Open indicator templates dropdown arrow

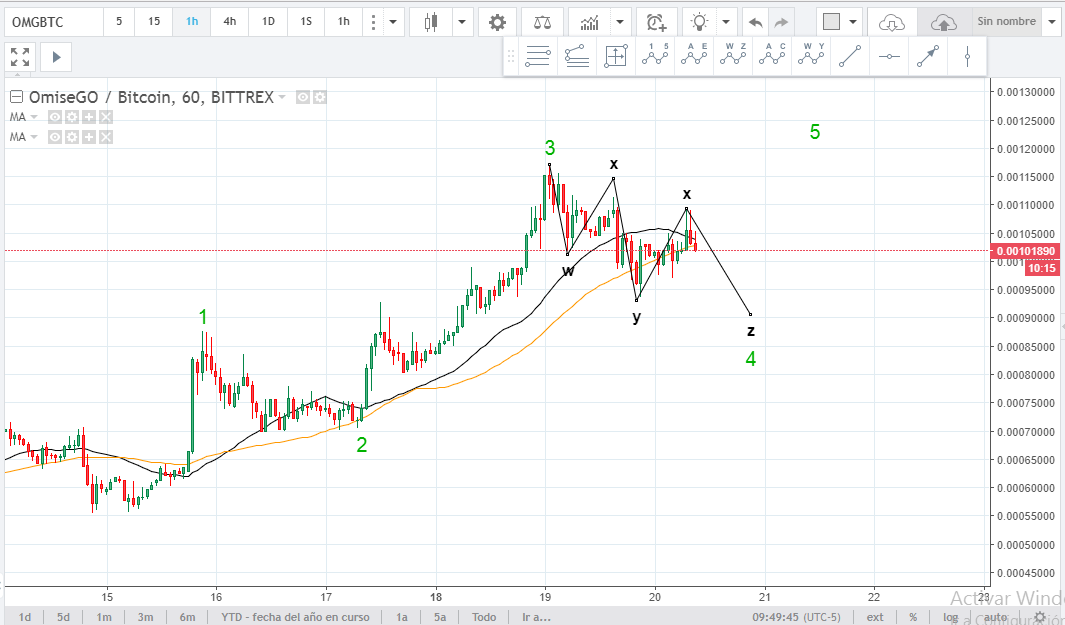(x=619, y=22)
